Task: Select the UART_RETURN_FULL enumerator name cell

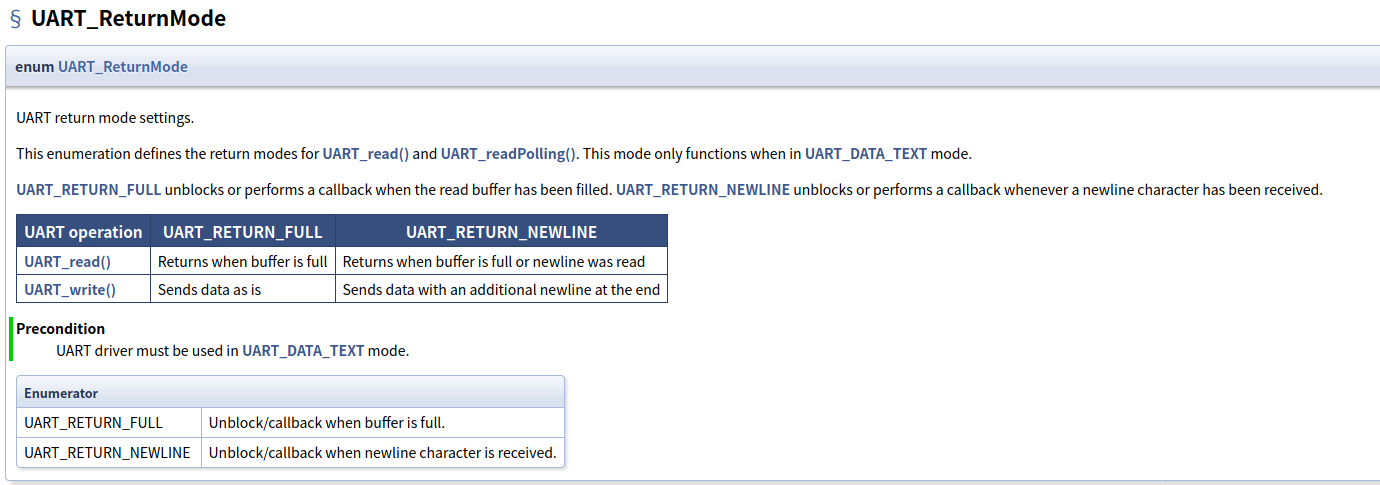Action: [94, 423]
